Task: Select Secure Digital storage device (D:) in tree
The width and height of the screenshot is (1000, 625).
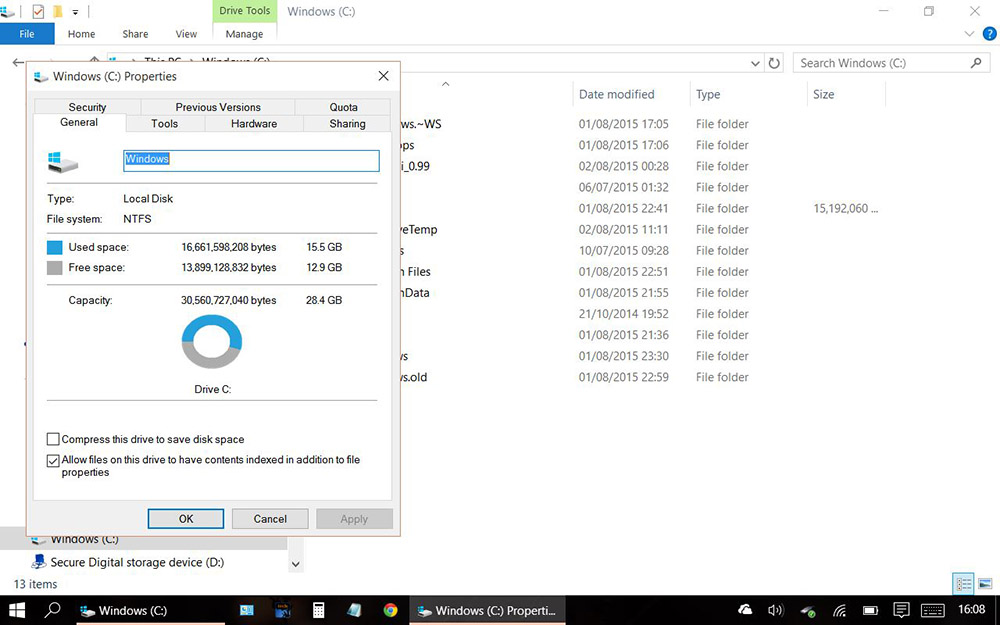Action: 136,562
